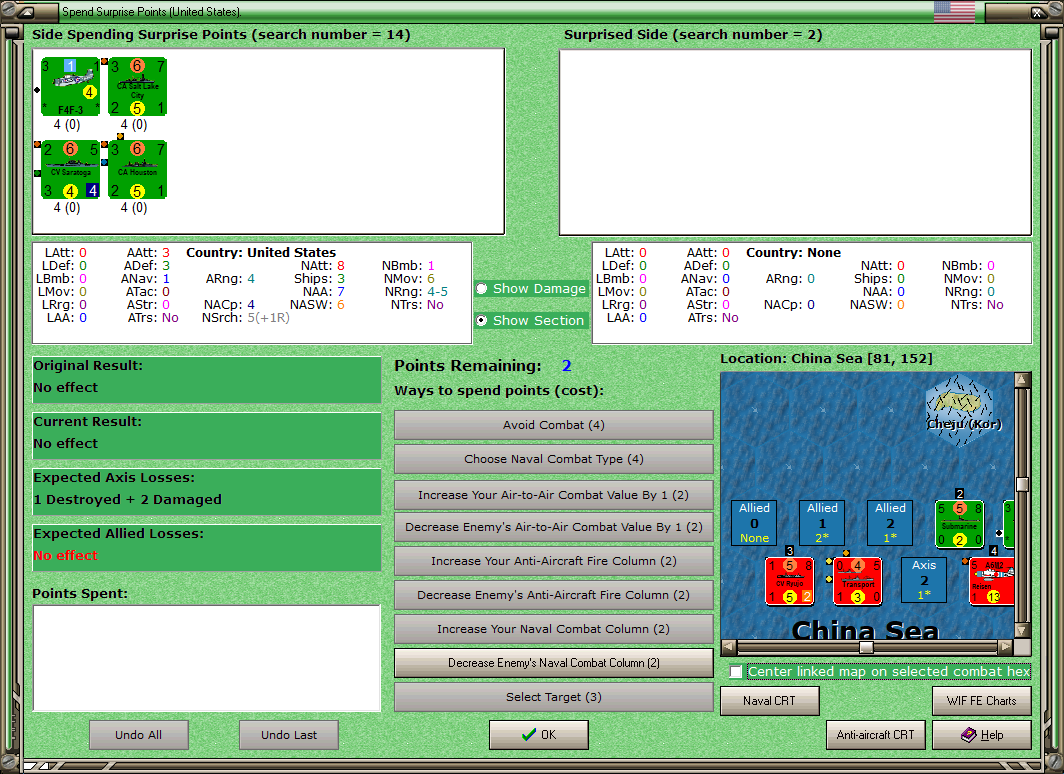This screenshot has width=1064, height=774.
Task: Click the map vertical scrollbar thumb
Action: pyautogui.click(x=1023, y=484)
